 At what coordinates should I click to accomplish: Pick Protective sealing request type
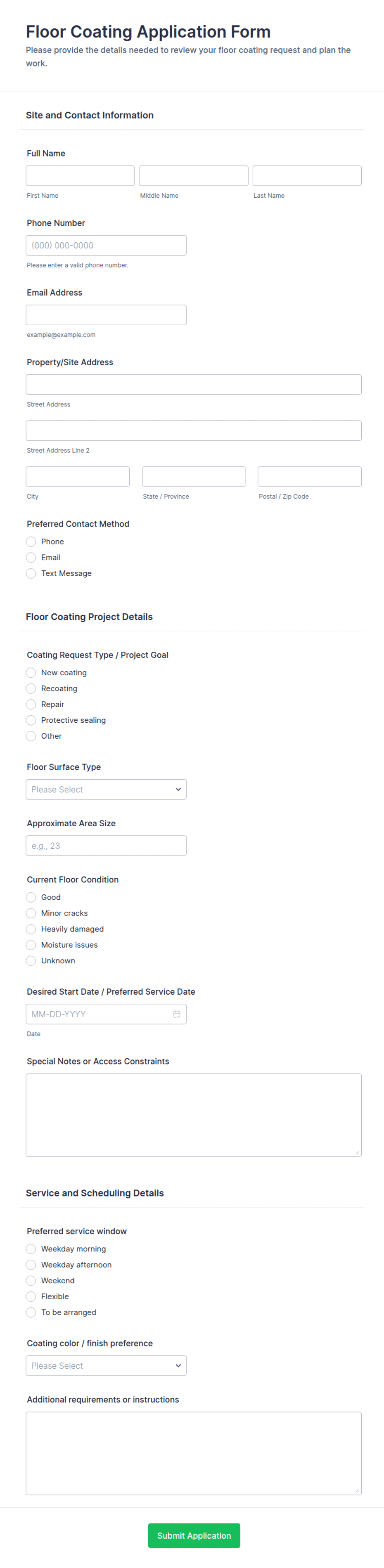pos(31,720)
